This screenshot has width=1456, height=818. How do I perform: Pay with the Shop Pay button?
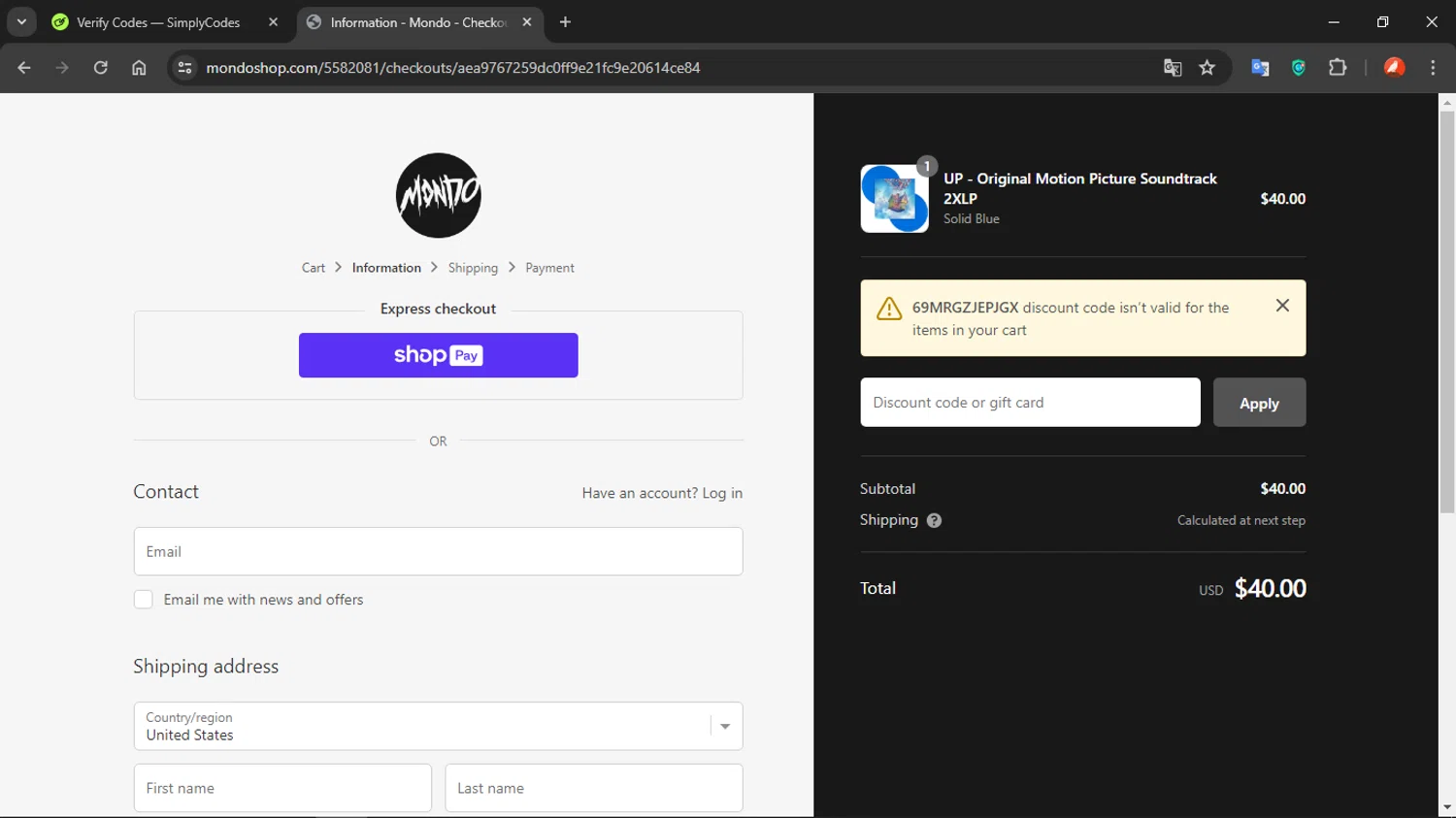click(x=439, y=355)
